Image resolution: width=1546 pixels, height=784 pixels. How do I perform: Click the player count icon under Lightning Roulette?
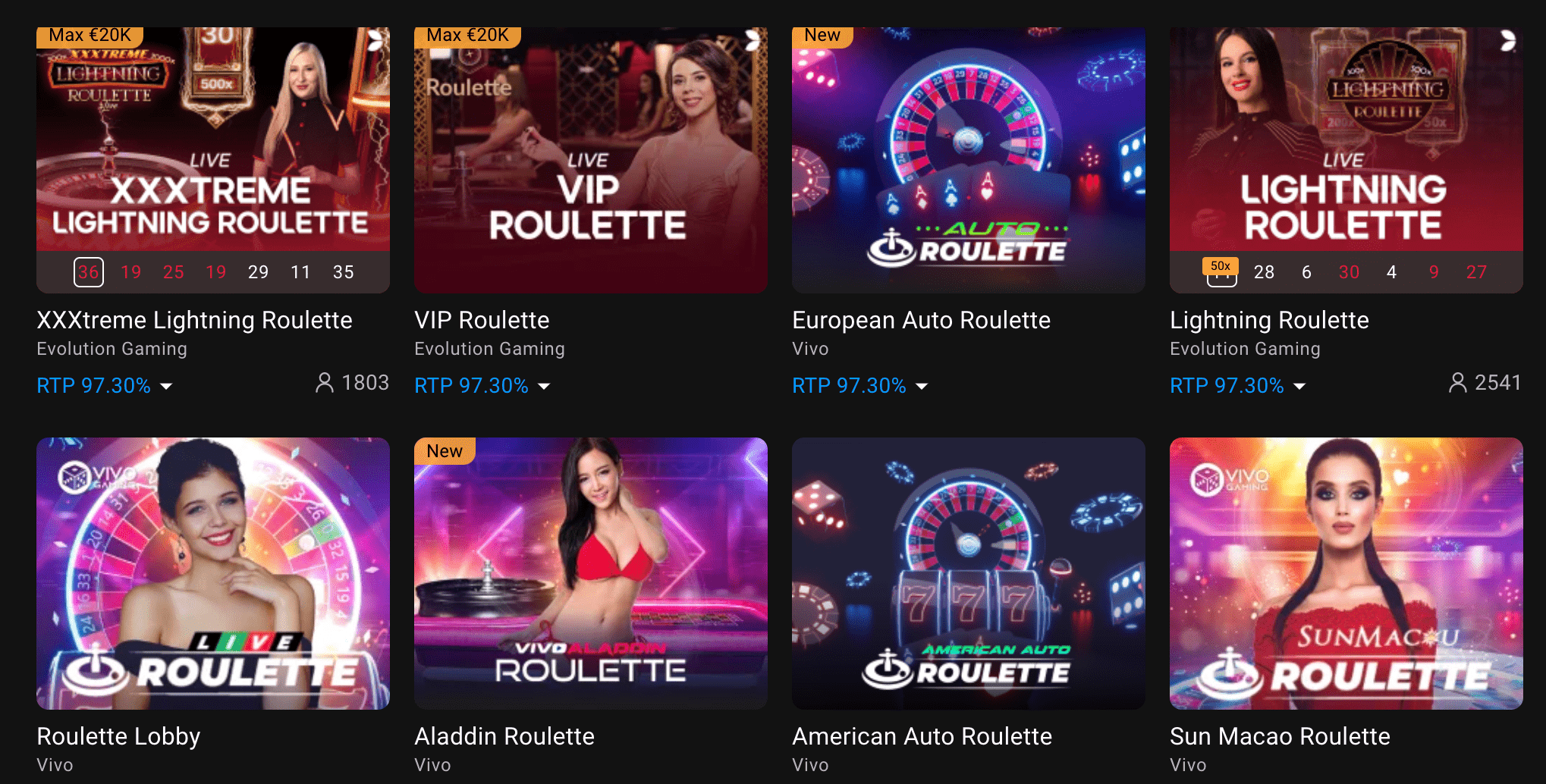coord(1457,383)
